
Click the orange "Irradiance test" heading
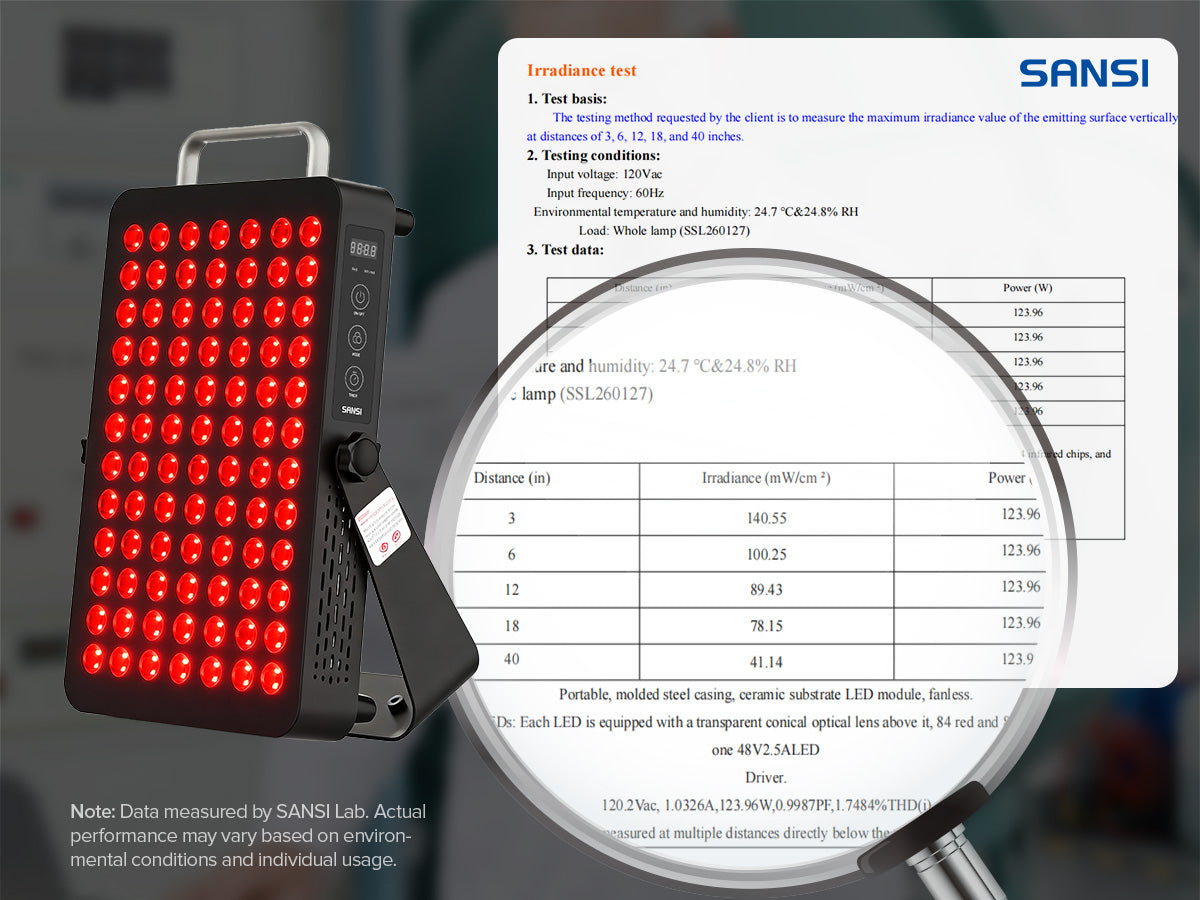(x=581, y=70)
